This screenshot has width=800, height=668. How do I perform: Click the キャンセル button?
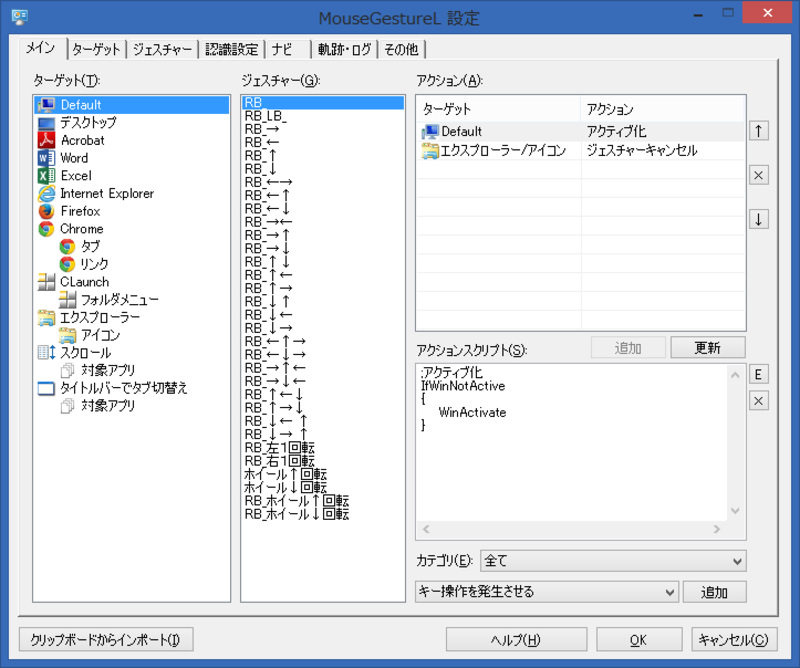(734, 639)
